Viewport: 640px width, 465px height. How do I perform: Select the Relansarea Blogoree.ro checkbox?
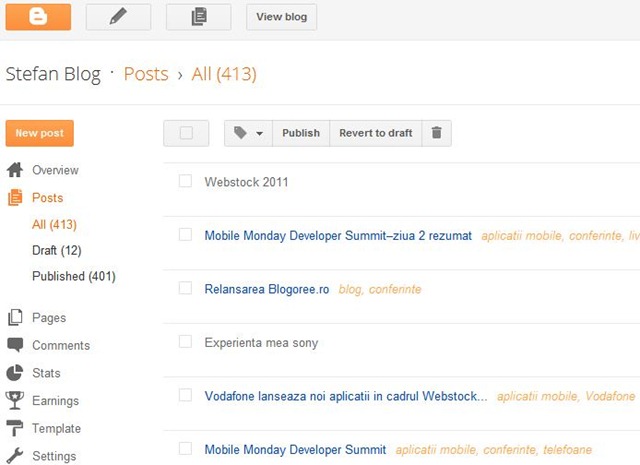click(x=185, y=288)
